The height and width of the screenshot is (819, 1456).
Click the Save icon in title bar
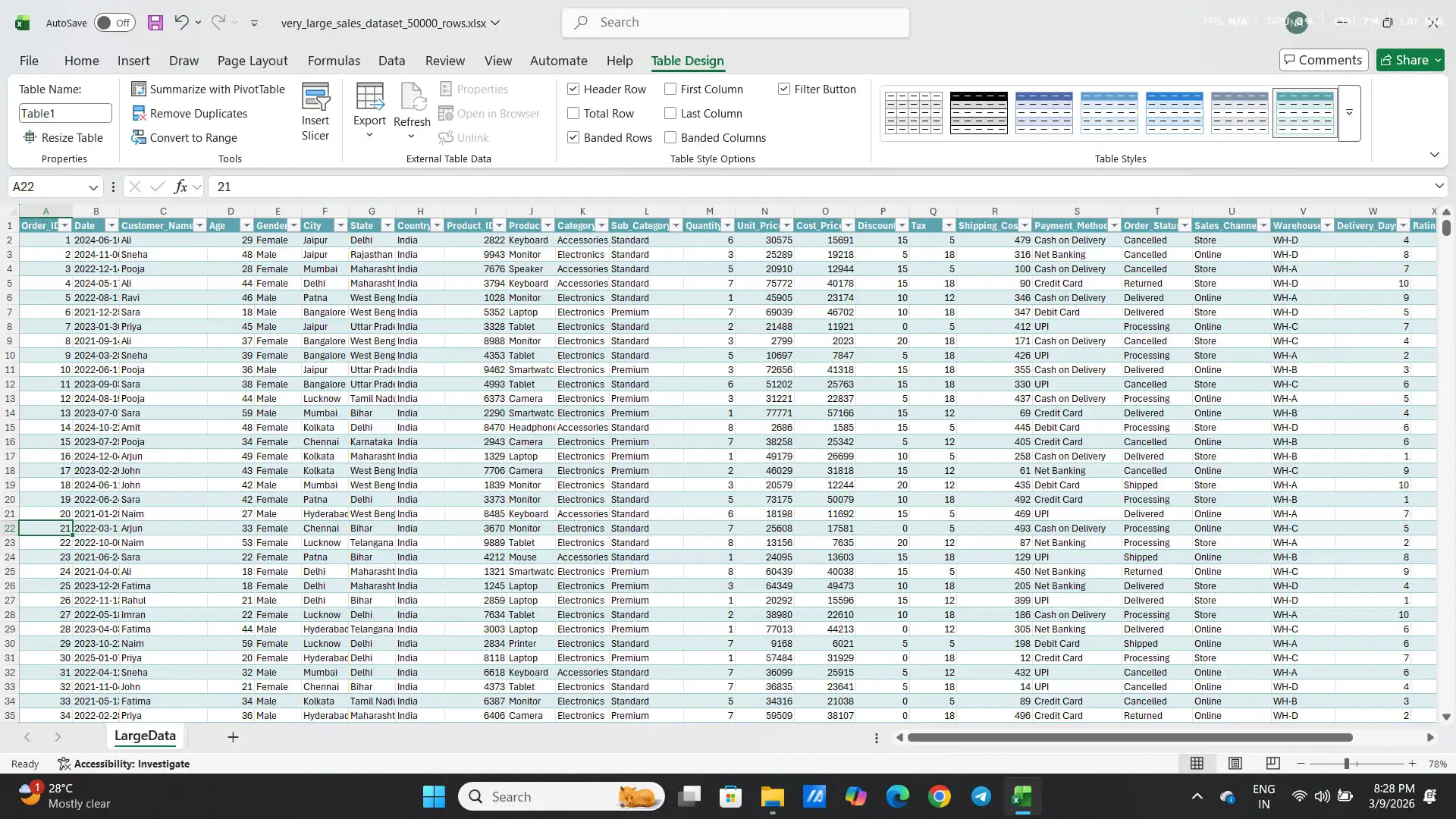point(155,23)
